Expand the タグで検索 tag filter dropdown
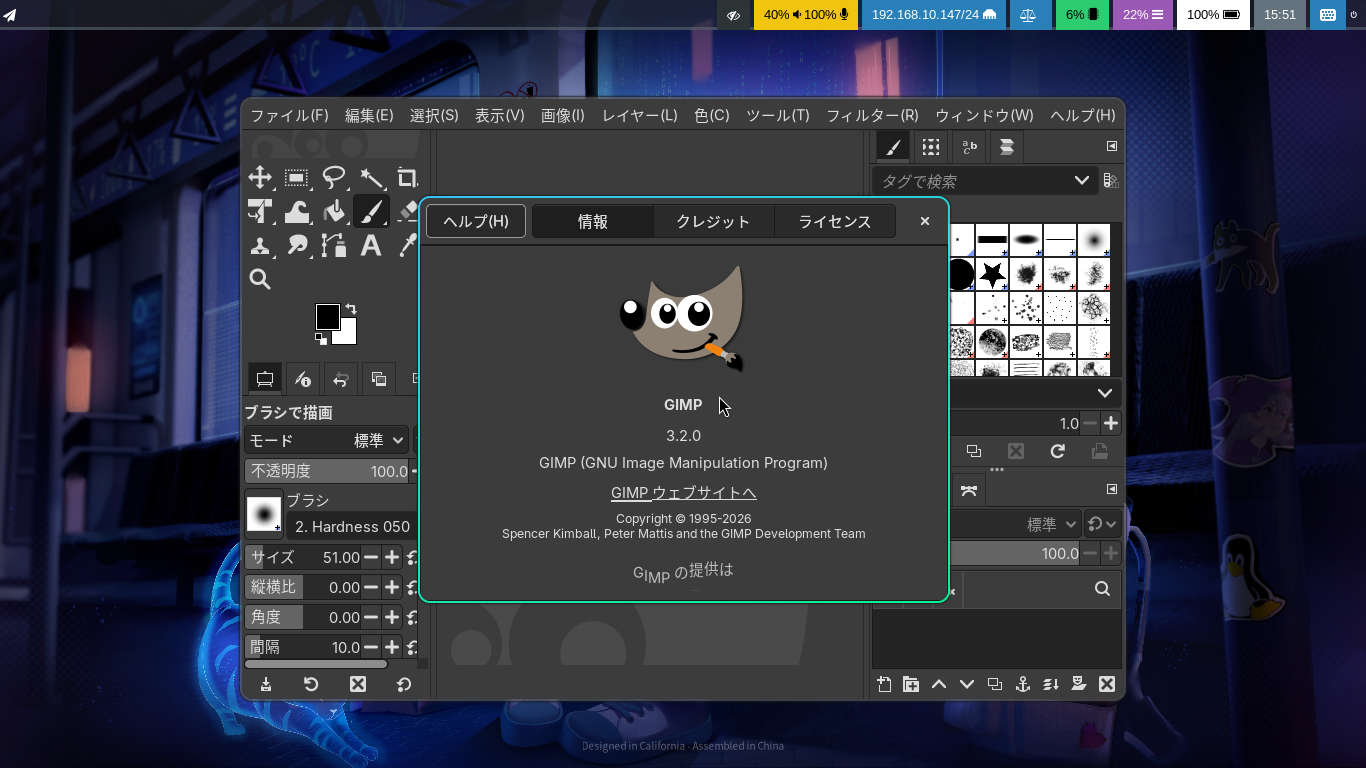Screen dimensions: 1366x768 (x=1081, y=181)
